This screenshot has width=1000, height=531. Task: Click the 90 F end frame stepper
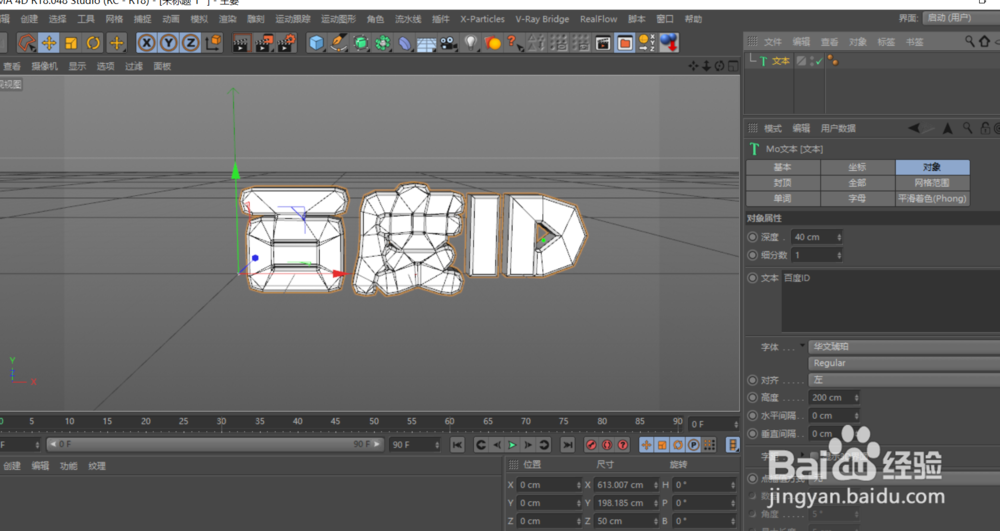coord(437,445)
